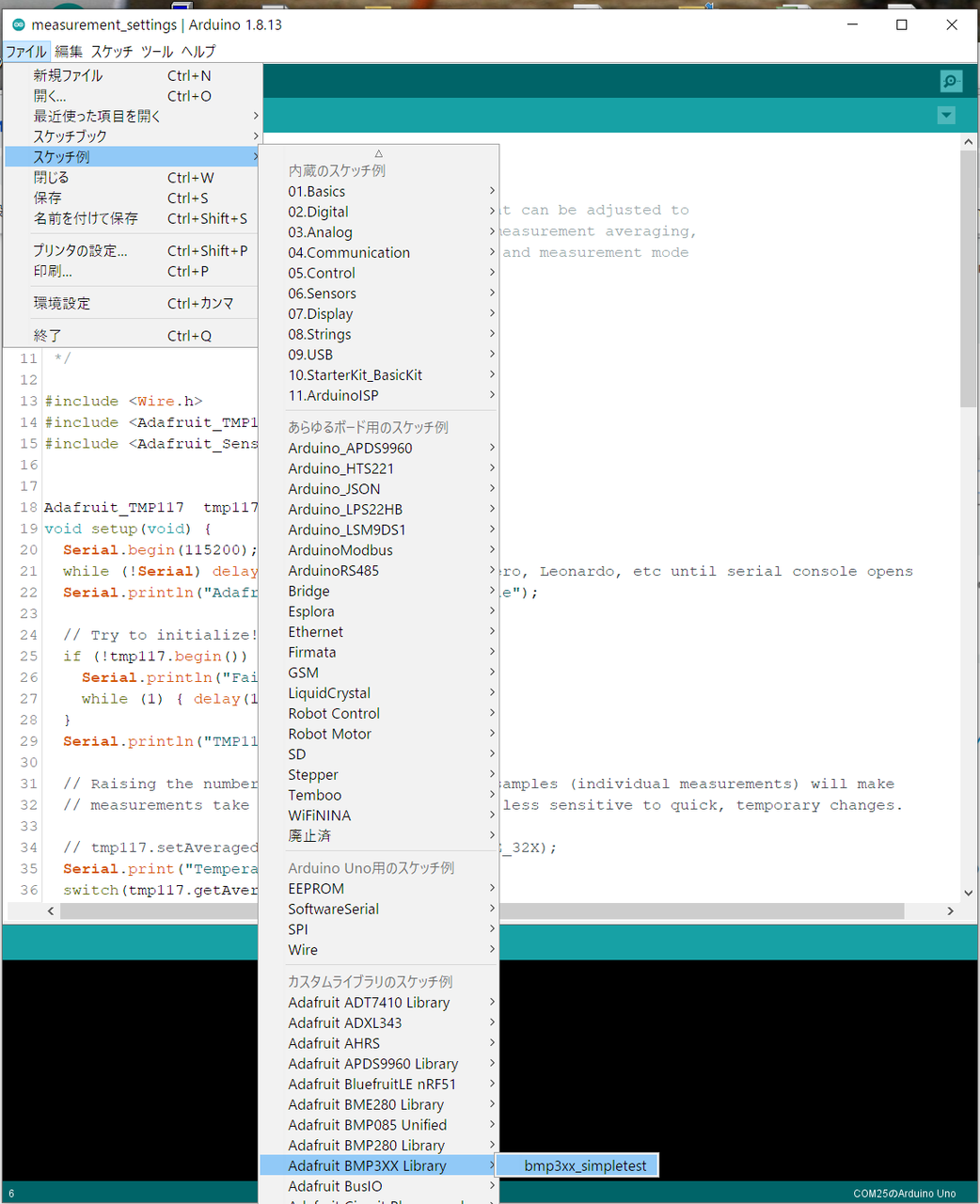980x1204 pixels.
Task: Click the tab options dropdown arrow icon
Action: [x=946, y=115]
